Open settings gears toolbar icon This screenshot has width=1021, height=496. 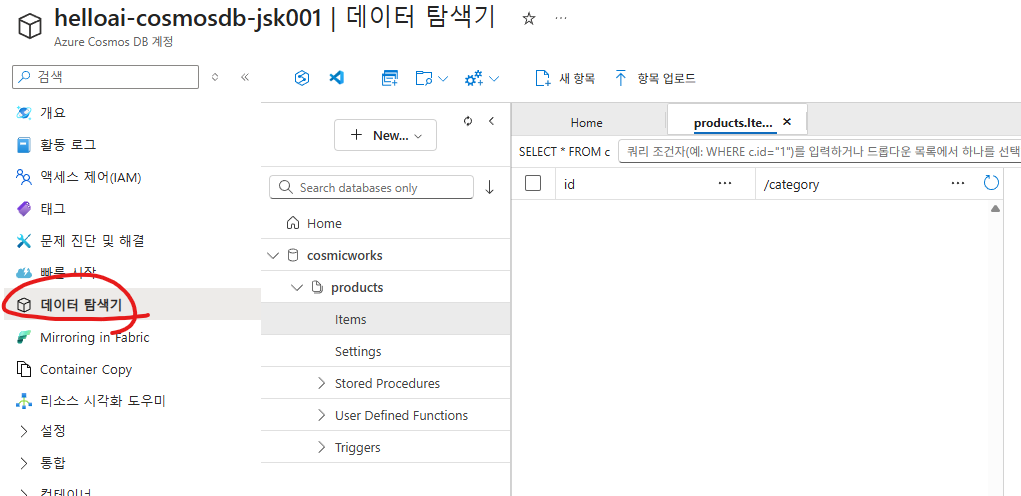[x=473, y=79]
